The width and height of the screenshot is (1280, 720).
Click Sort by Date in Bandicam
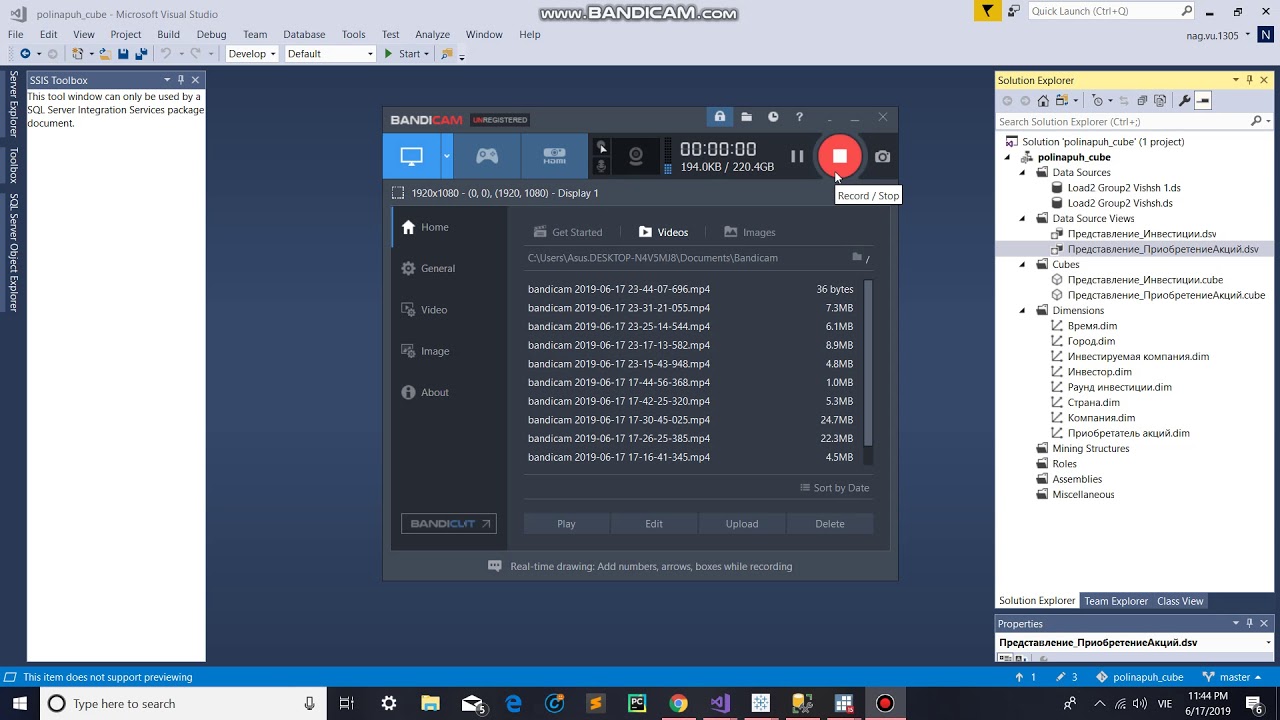point(835,488)
